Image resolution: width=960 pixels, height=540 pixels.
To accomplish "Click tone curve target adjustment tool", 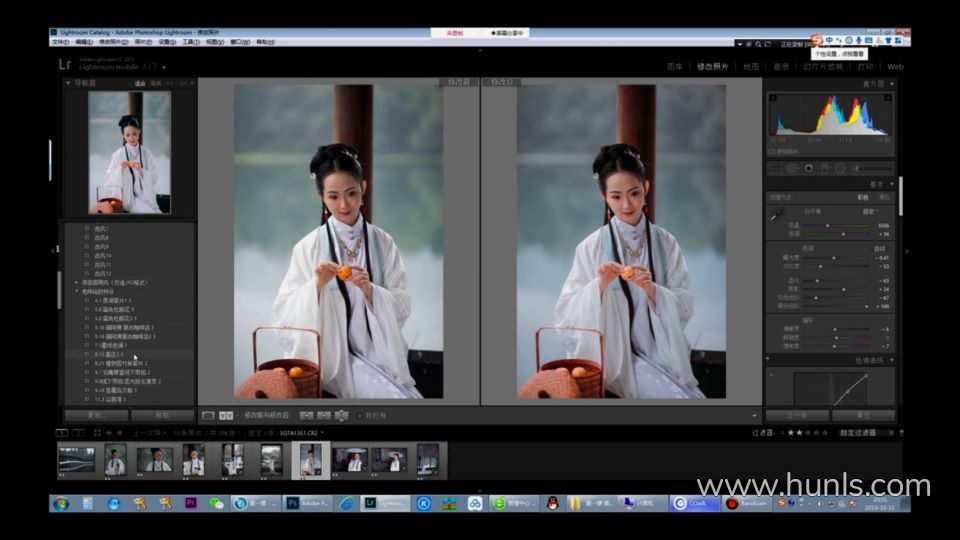I will tap(771, 374).
